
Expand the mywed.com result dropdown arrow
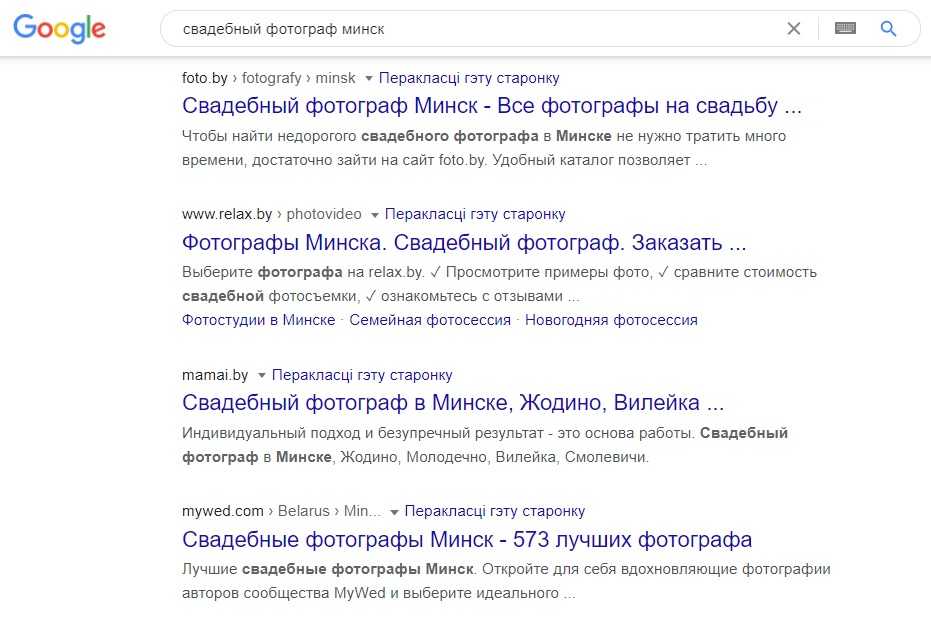[x=395, y=511]
